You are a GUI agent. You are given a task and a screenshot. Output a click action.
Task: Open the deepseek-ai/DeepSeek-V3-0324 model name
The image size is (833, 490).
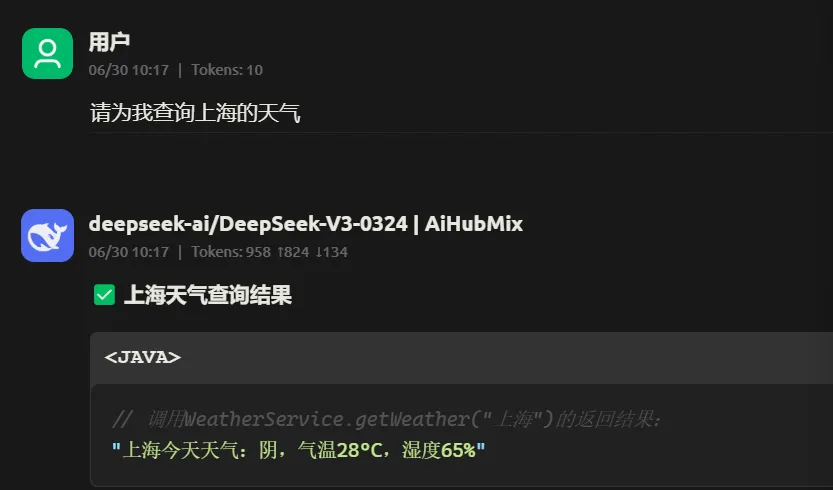click(248, 224)
